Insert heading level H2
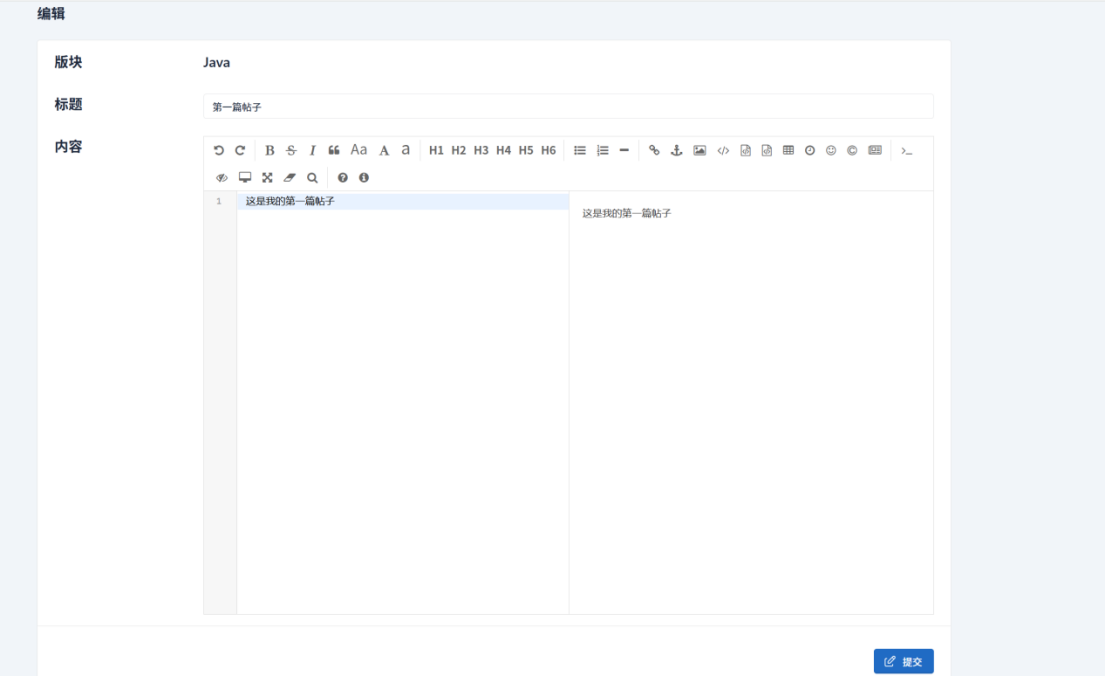 458,150
